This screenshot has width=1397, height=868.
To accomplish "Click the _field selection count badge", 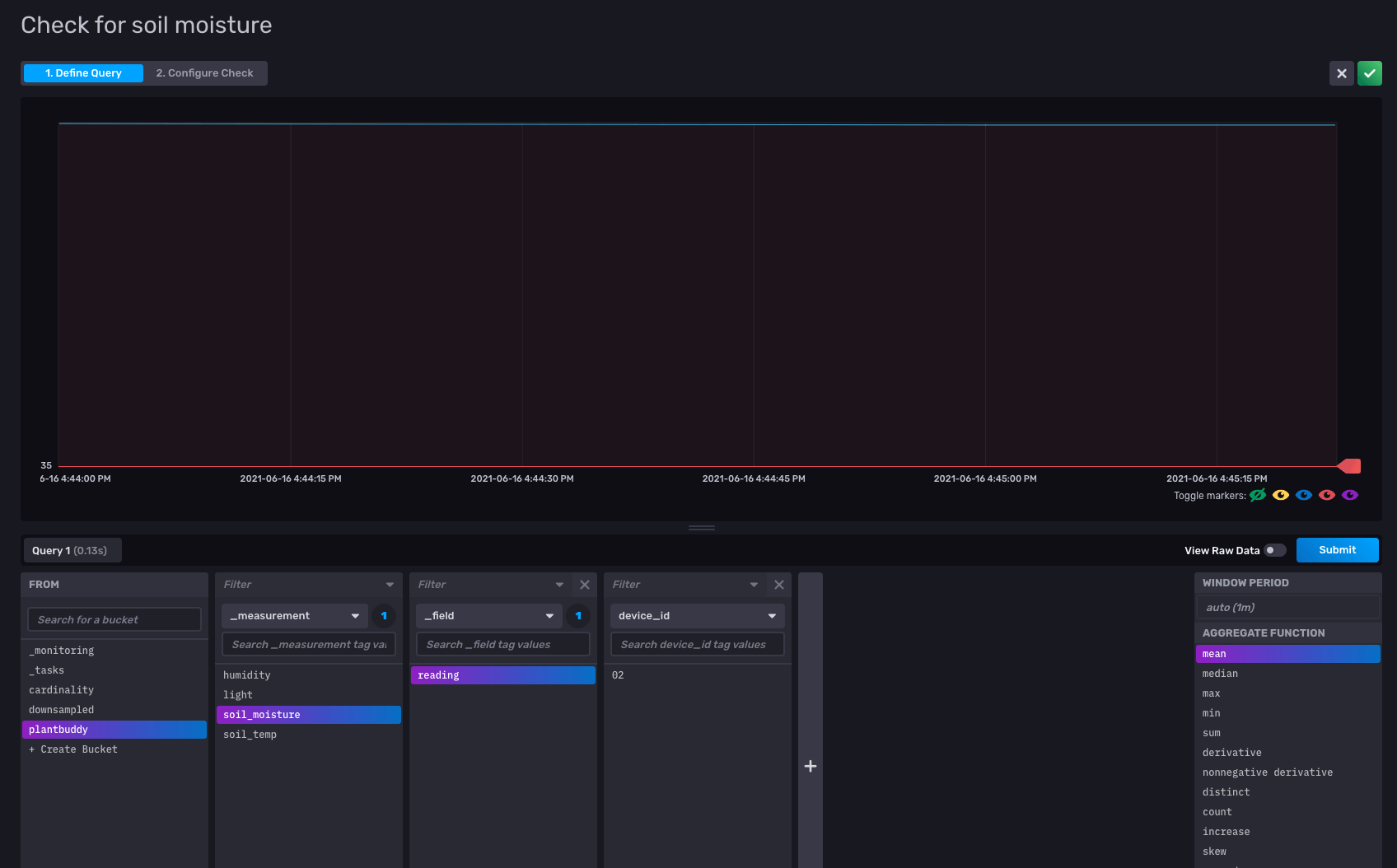I will point(578,616).
